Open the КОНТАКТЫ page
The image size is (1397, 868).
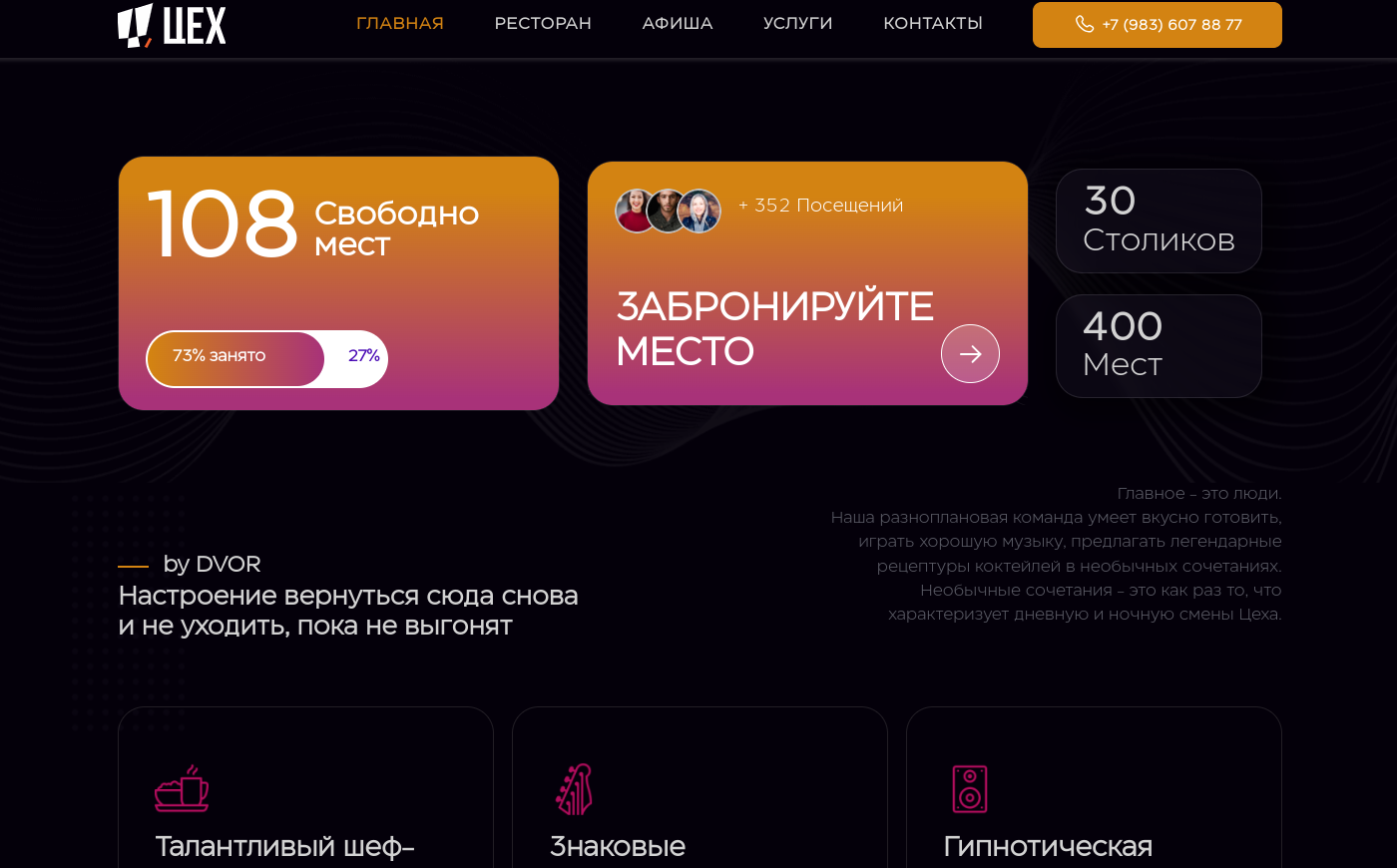pyautogui.click(x=933, y=23)
